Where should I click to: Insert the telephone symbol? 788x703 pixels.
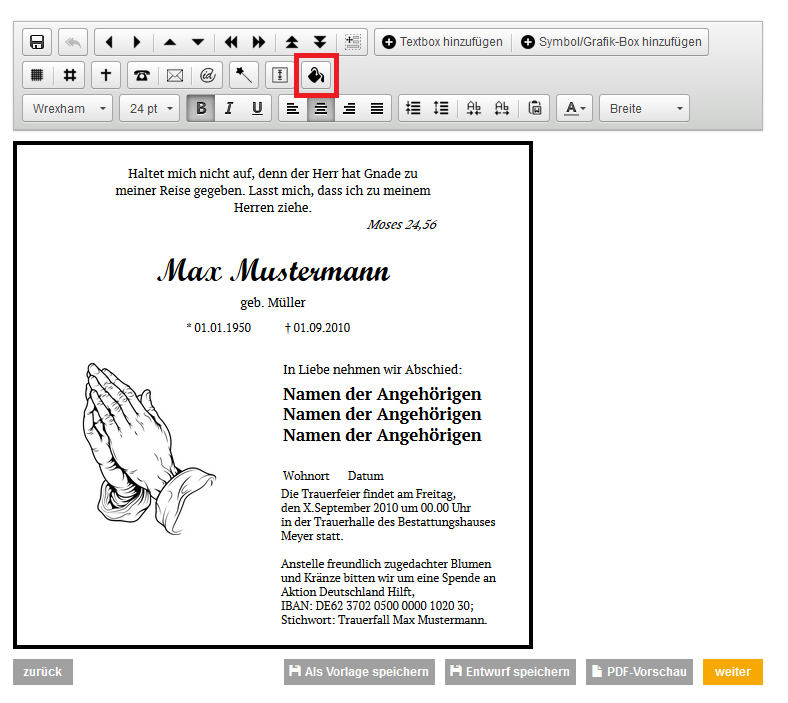click(x=142, y=75)
